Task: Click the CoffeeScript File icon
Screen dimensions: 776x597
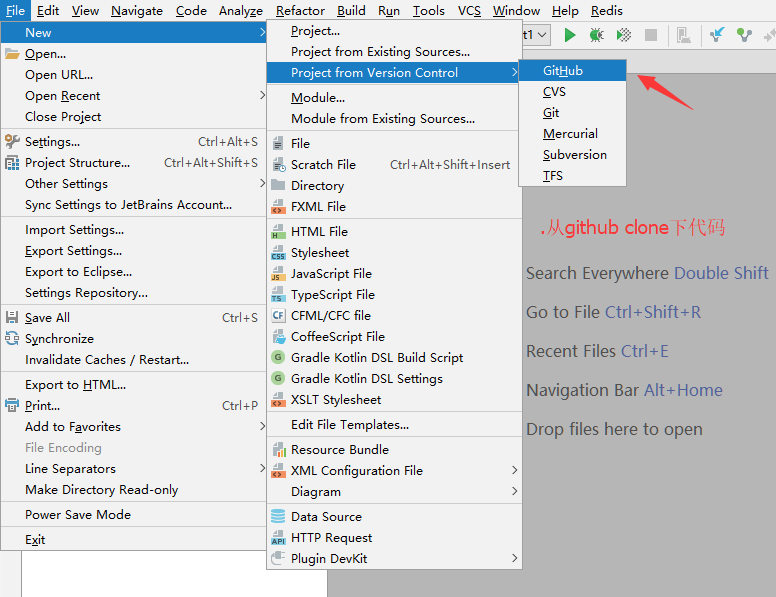Action: click(x=279, y=337)
